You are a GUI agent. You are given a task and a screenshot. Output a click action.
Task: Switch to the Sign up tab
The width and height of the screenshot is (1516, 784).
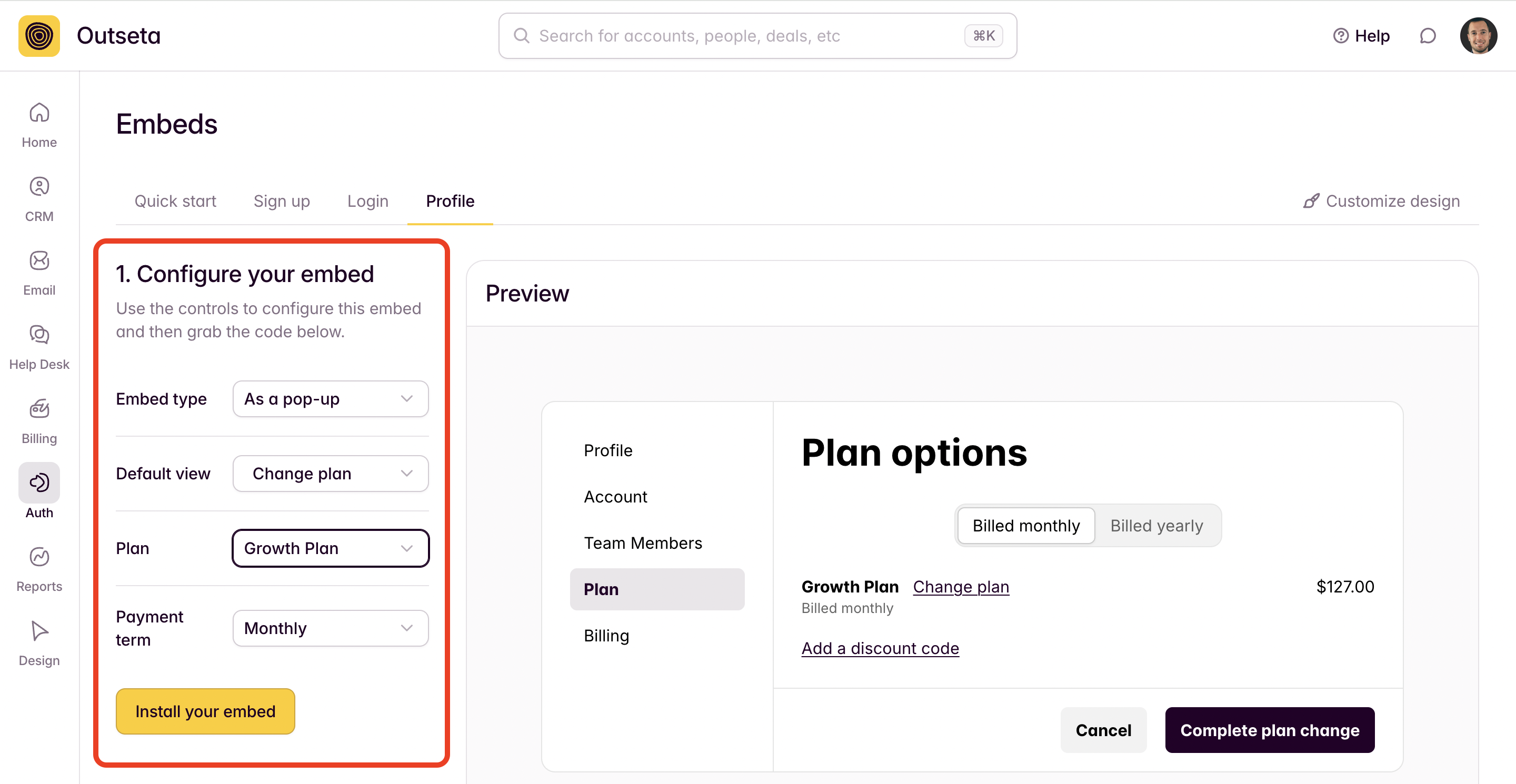click(x=281, y=201)
